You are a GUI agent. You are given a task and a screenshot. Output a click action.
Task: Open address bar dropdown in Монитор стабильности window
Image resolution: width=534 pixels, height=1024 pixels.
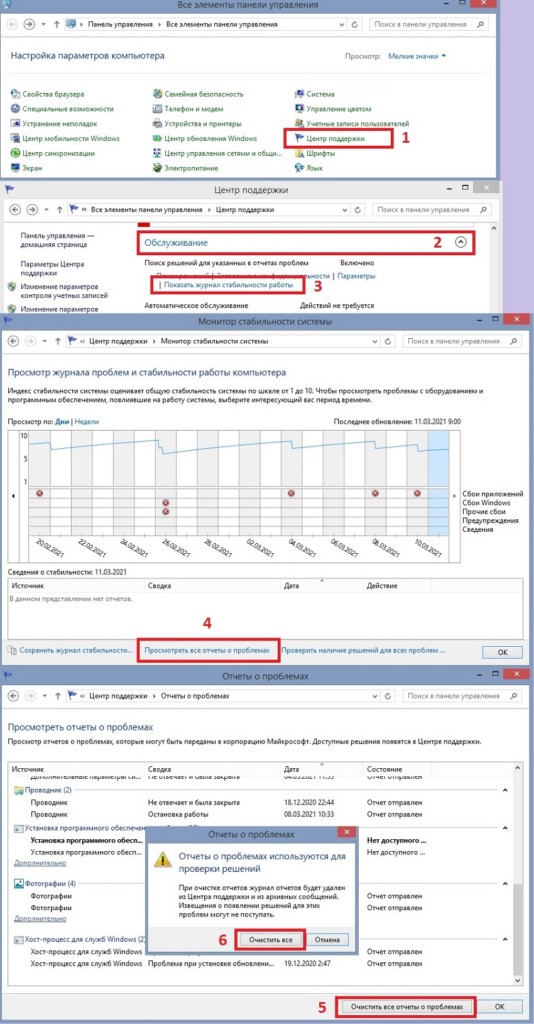(x=374, y=341)
